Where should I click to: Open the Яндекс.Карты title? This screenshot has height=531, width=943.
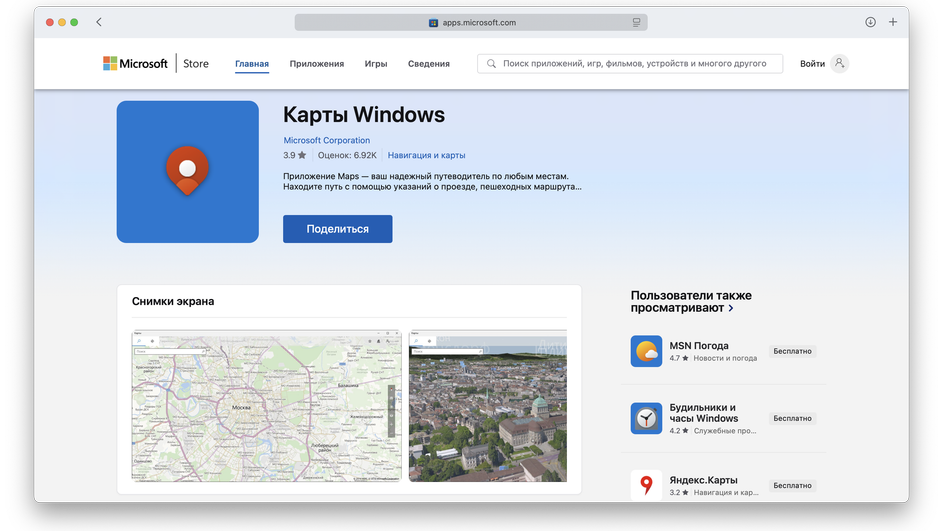pyautogui.click(x=704, y=480)
